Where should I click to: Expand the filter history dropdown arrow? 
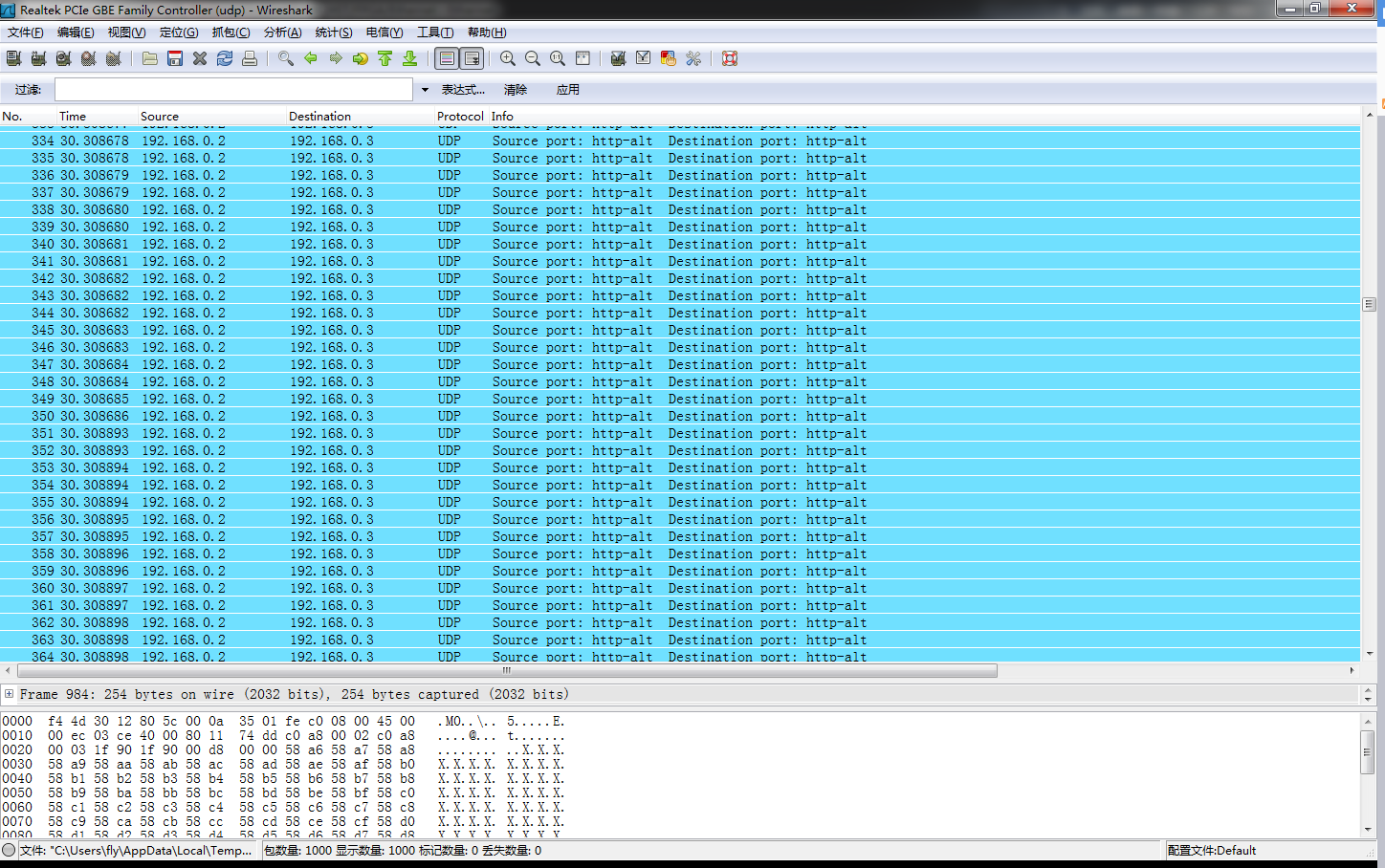pos(425,90)
